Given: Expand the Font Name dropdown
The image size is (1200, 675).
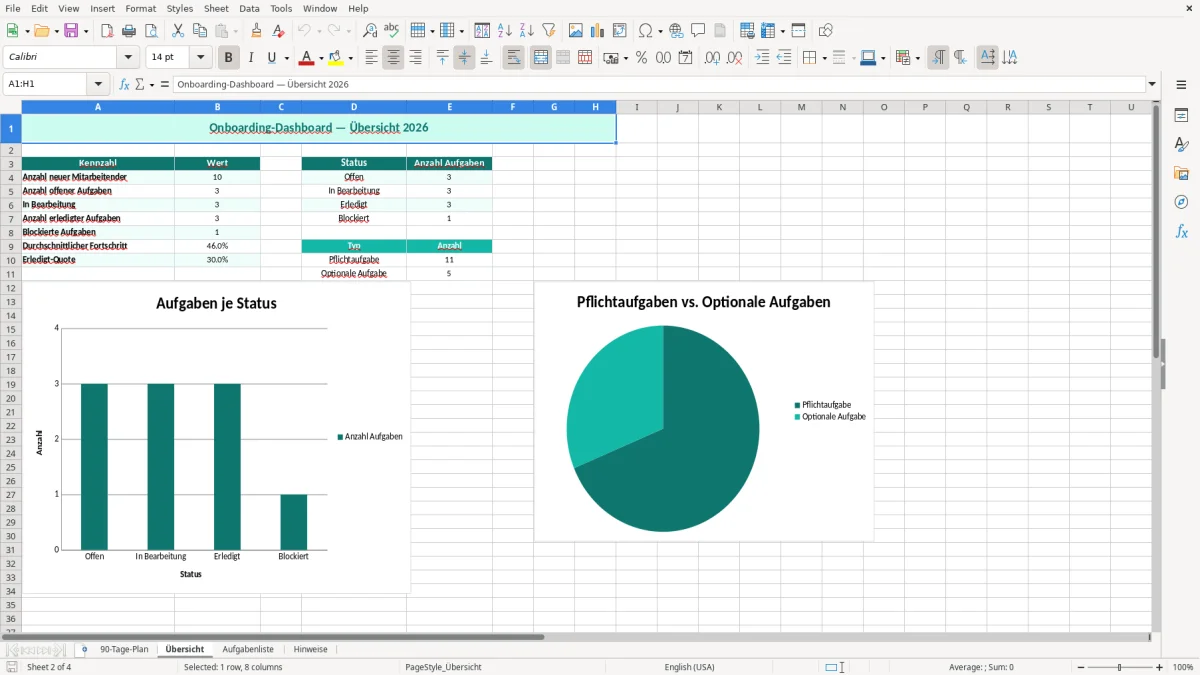Looking at the screenshot, I should click(x=128, y=58).
